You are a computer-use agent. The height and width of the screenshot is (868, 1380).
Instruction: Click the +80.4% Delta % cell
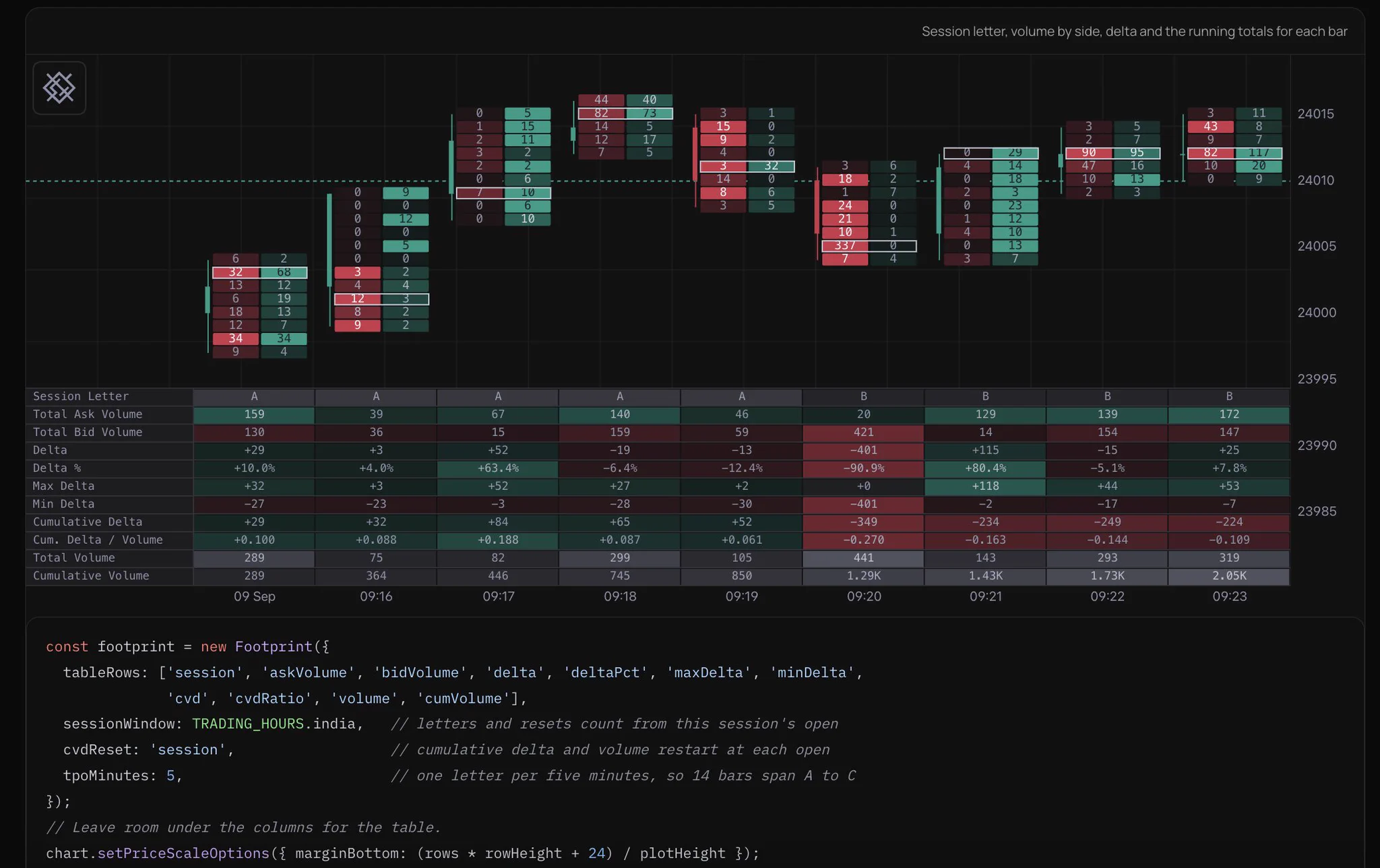tap(985, 468)
